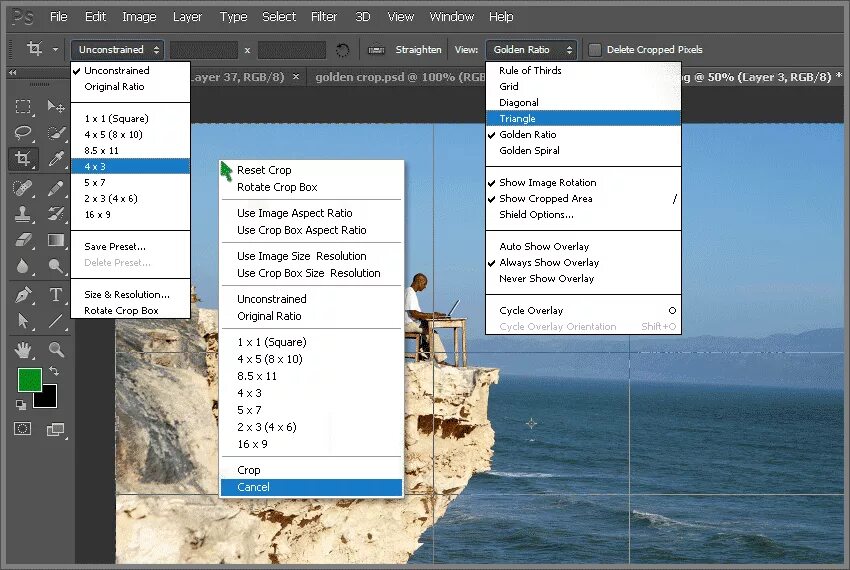Screen dimensions: 850x570
Task: Select the Line tool
Action: pyautogui.click(x=55, y=321)
